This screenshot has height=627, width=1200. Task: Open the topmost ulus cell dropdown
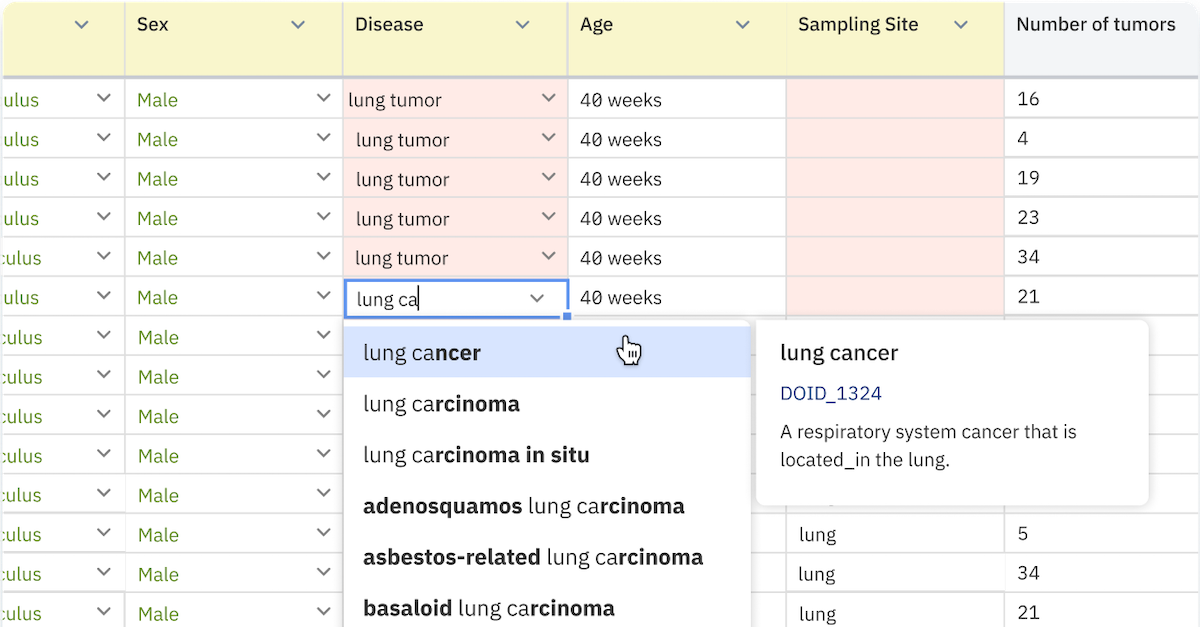tap(104, 98)
